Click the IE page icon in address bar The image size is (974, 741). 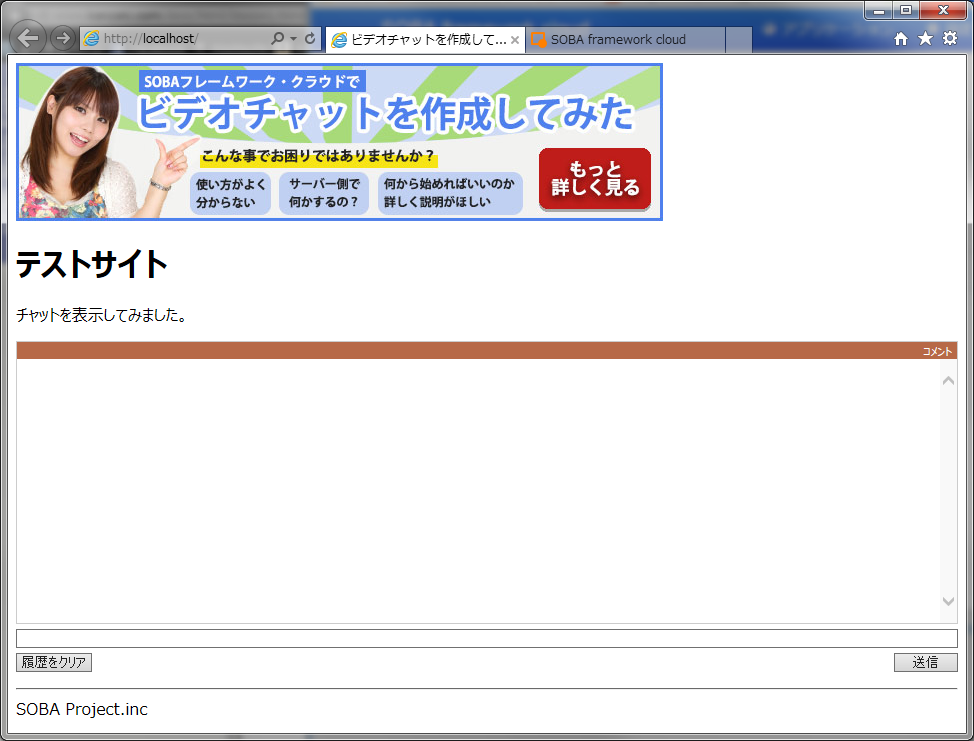(x=91, y=39)
